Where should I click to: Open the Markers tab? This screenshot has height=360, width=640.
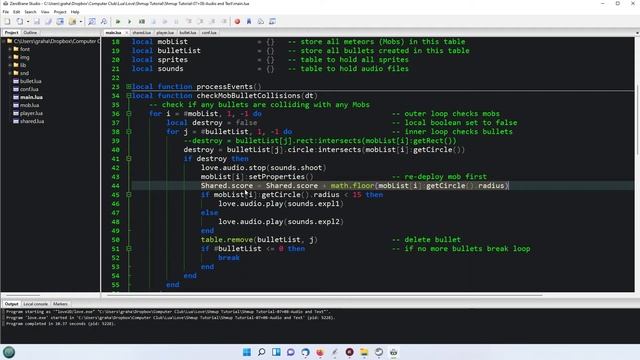click(x=60, y=304)
